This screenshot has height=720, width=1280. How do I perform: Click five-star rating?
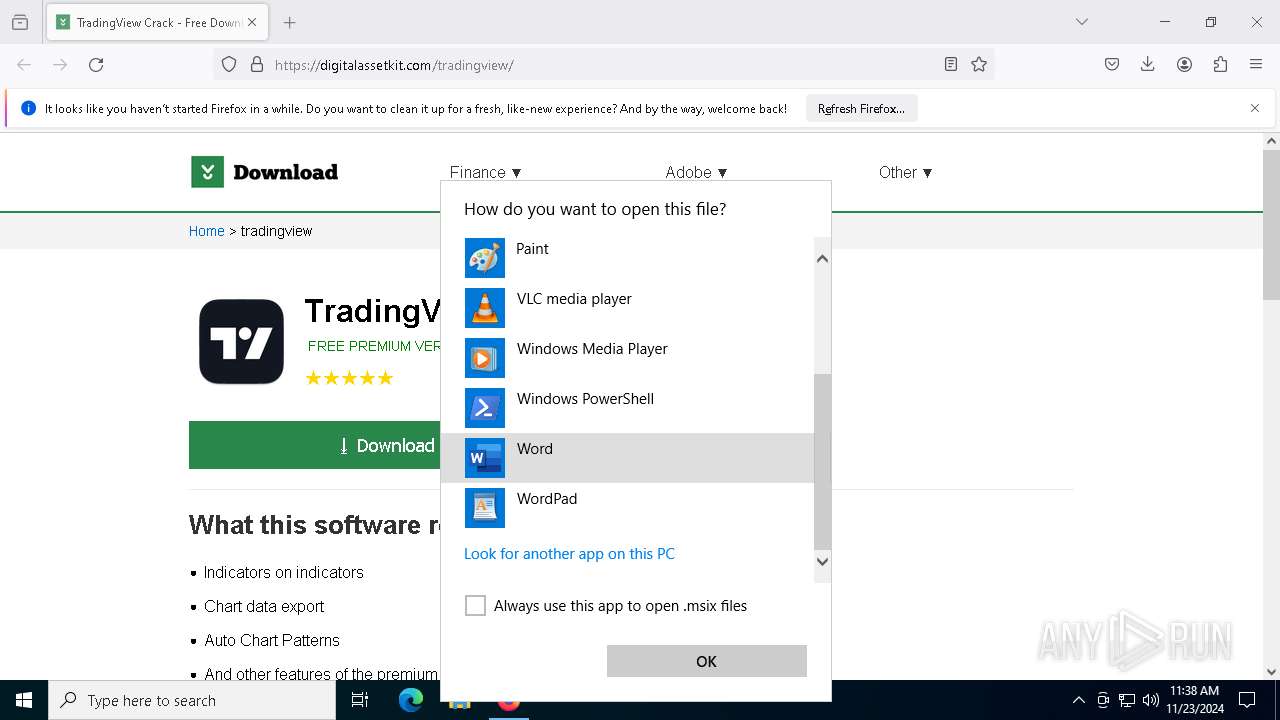tap(349, 378)
